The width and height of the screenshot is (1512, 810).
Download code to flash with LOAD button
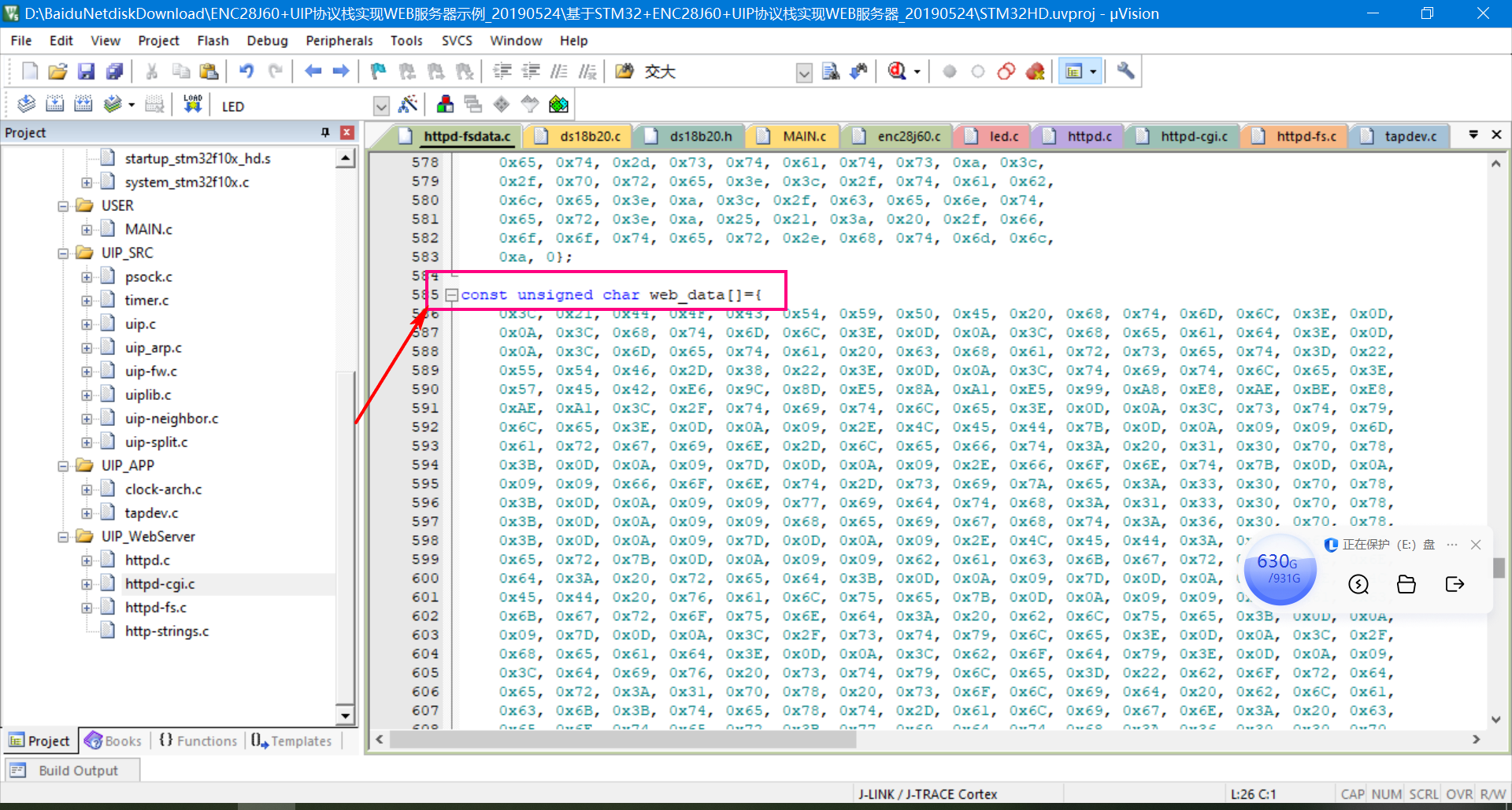pyautogui.click(x=192, y=103)
